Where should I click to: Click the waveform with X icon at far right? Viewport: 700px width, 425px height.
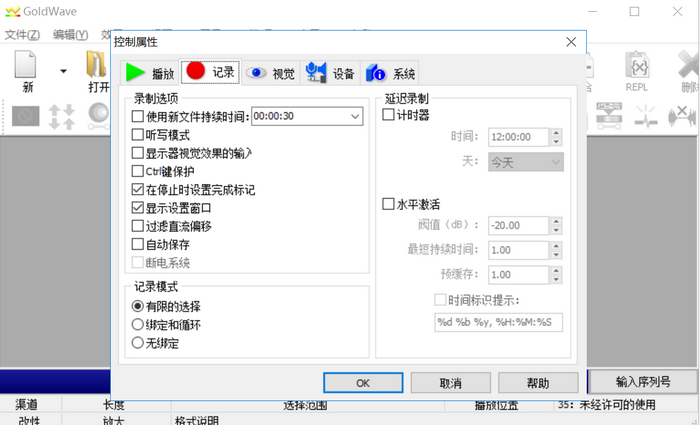click(x=682, y=117)
